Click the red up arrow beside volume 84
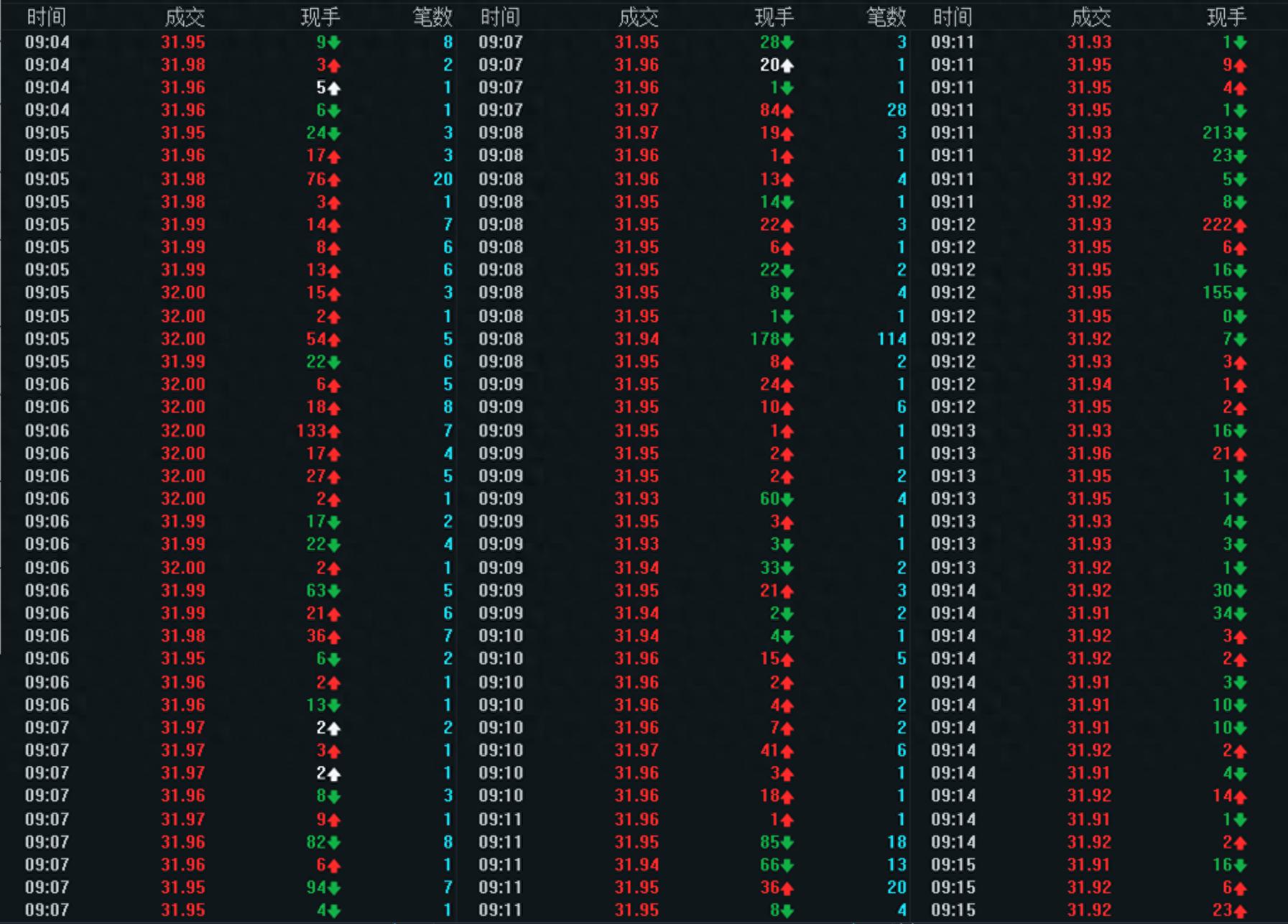The image size is (1288, 924). (x=787, y=111)
